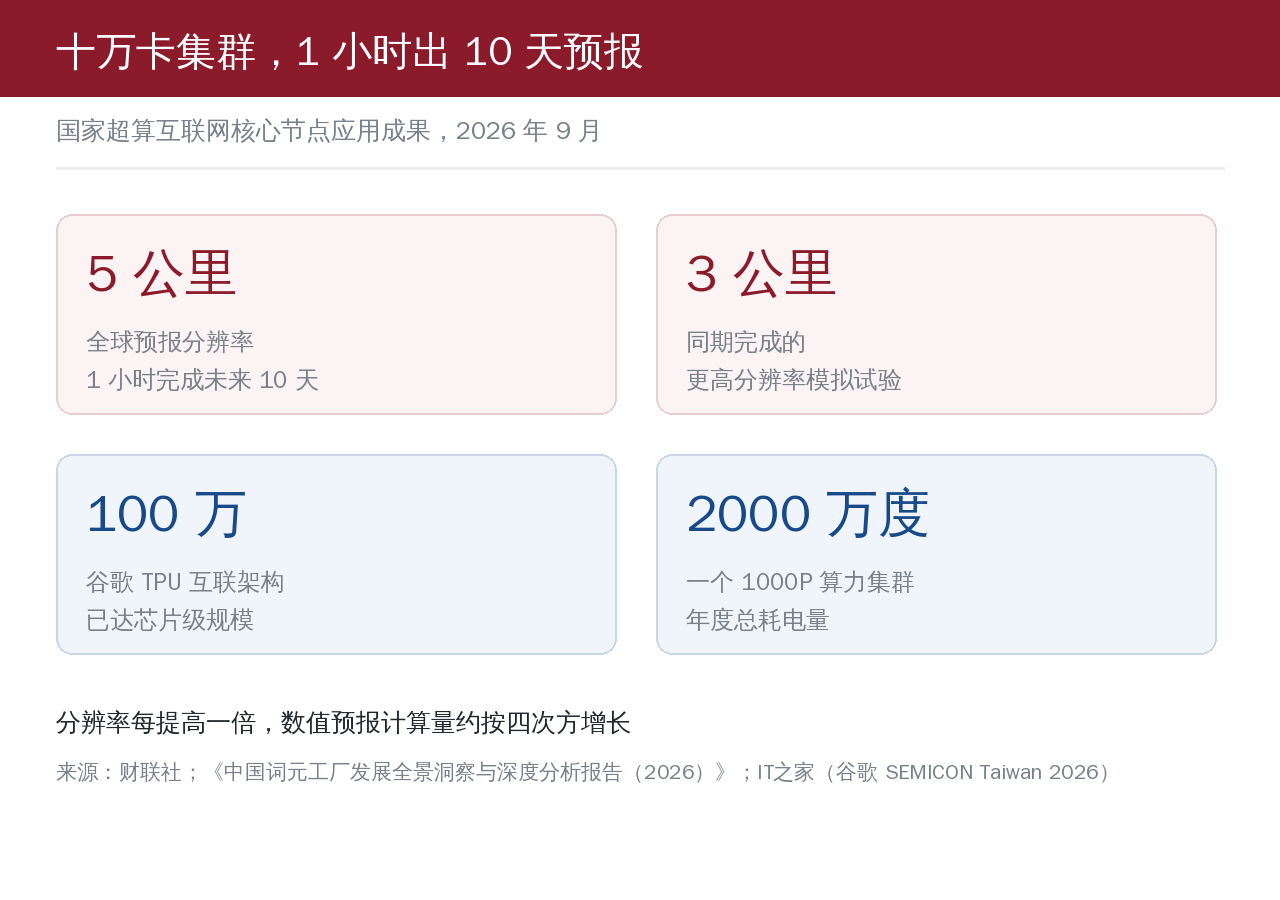The image size is (1280, 900).
Task: Click the sentence 分辨率每提高一倍，数值预报计算量约按四次方增长
Action: click(x=343, y=722)
